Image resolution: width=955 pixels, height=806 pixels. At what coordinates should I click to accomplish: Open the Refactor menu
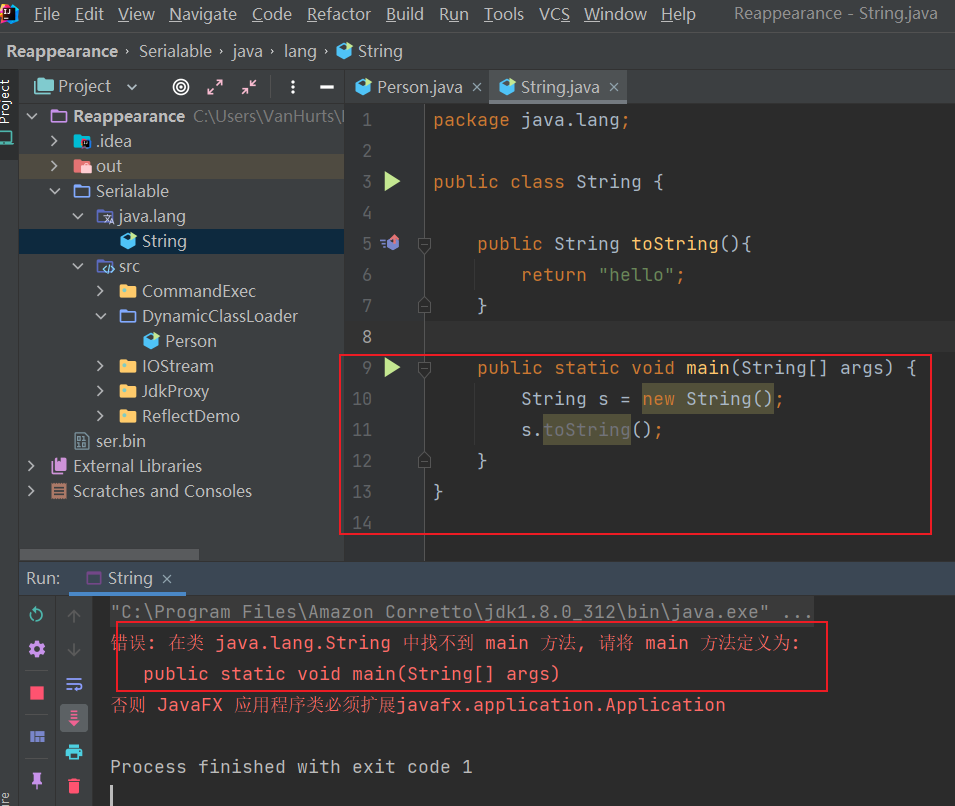point(338,14)
